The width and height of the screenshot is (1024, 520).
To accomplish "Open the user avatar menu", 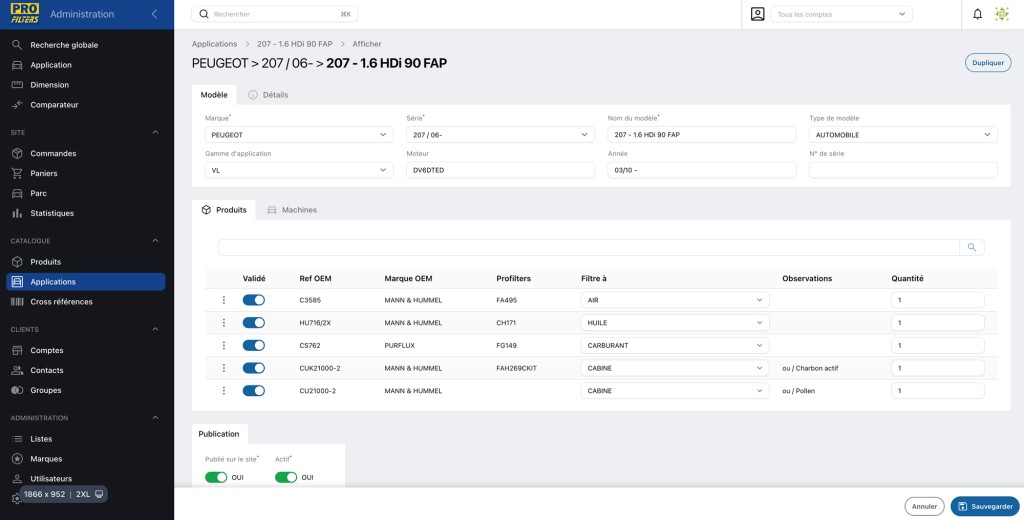I will tap(1001, 14).
